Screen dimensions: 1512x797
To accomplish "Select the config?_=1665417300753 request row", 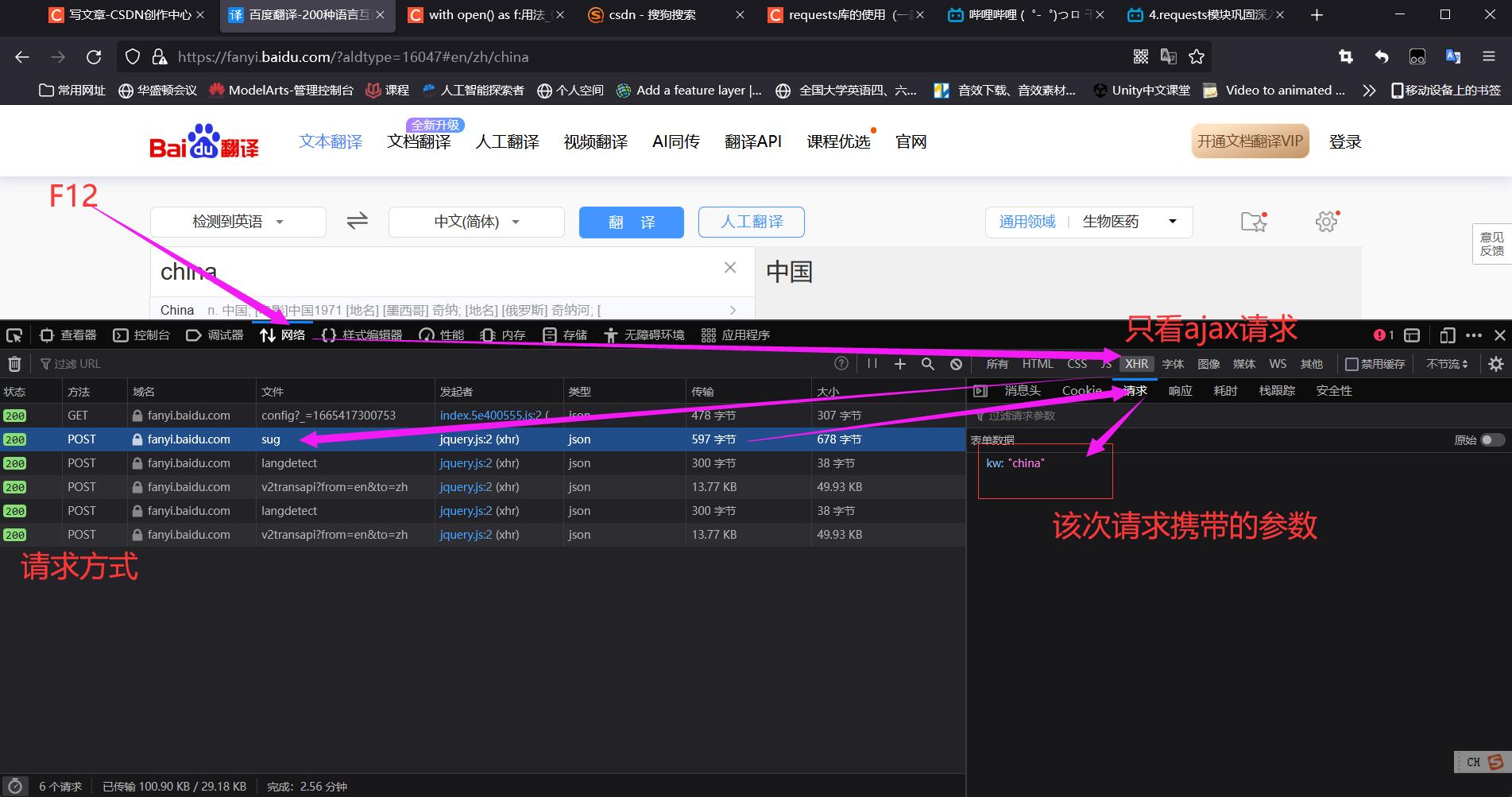I will (x=483, y=416).
